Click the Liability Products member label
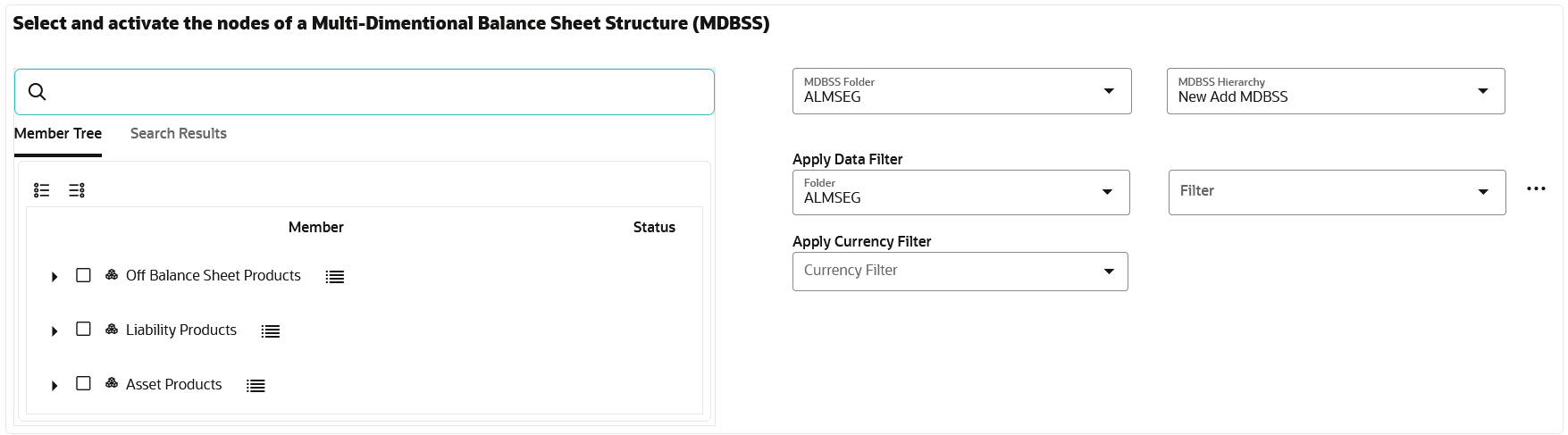The height and width of the screenshot is (435, 1568). click(x=181, y=330)
